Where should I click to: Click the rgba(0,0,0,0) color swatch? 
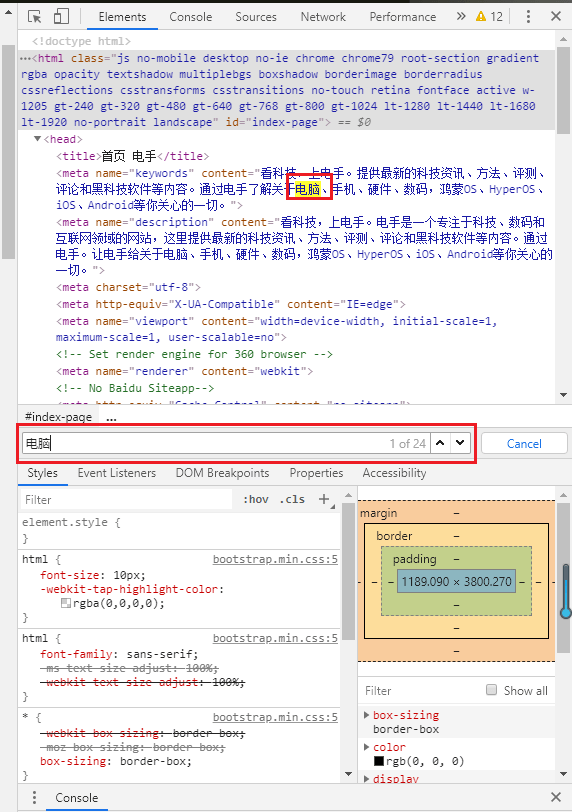(66, 603)
